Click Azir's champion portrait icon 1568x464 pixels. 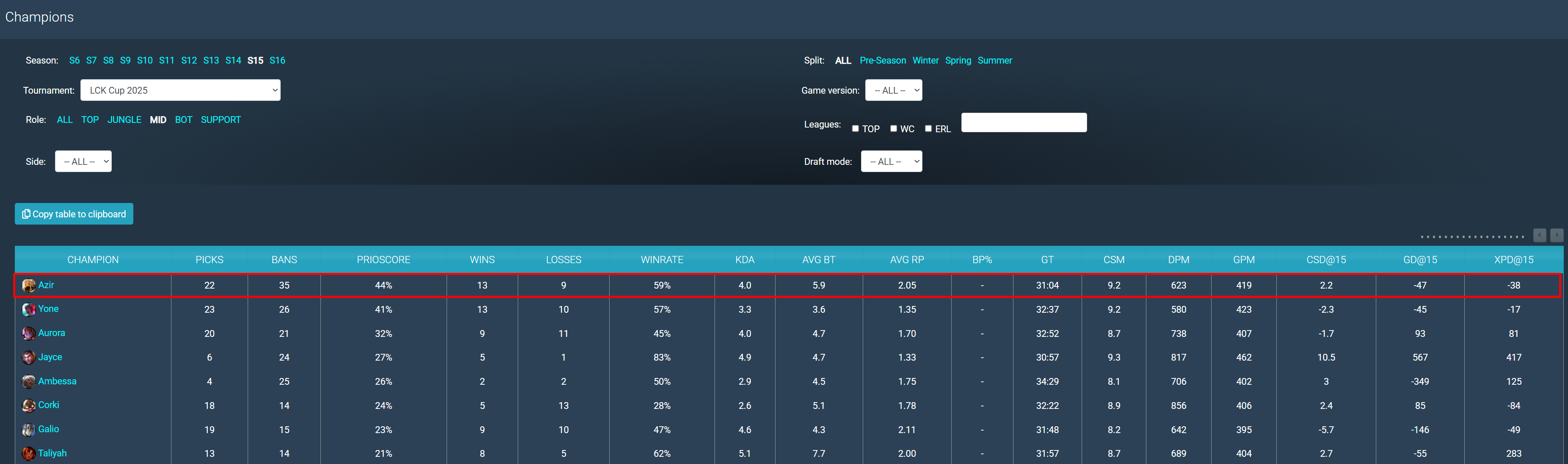click(x=29, y=286)
